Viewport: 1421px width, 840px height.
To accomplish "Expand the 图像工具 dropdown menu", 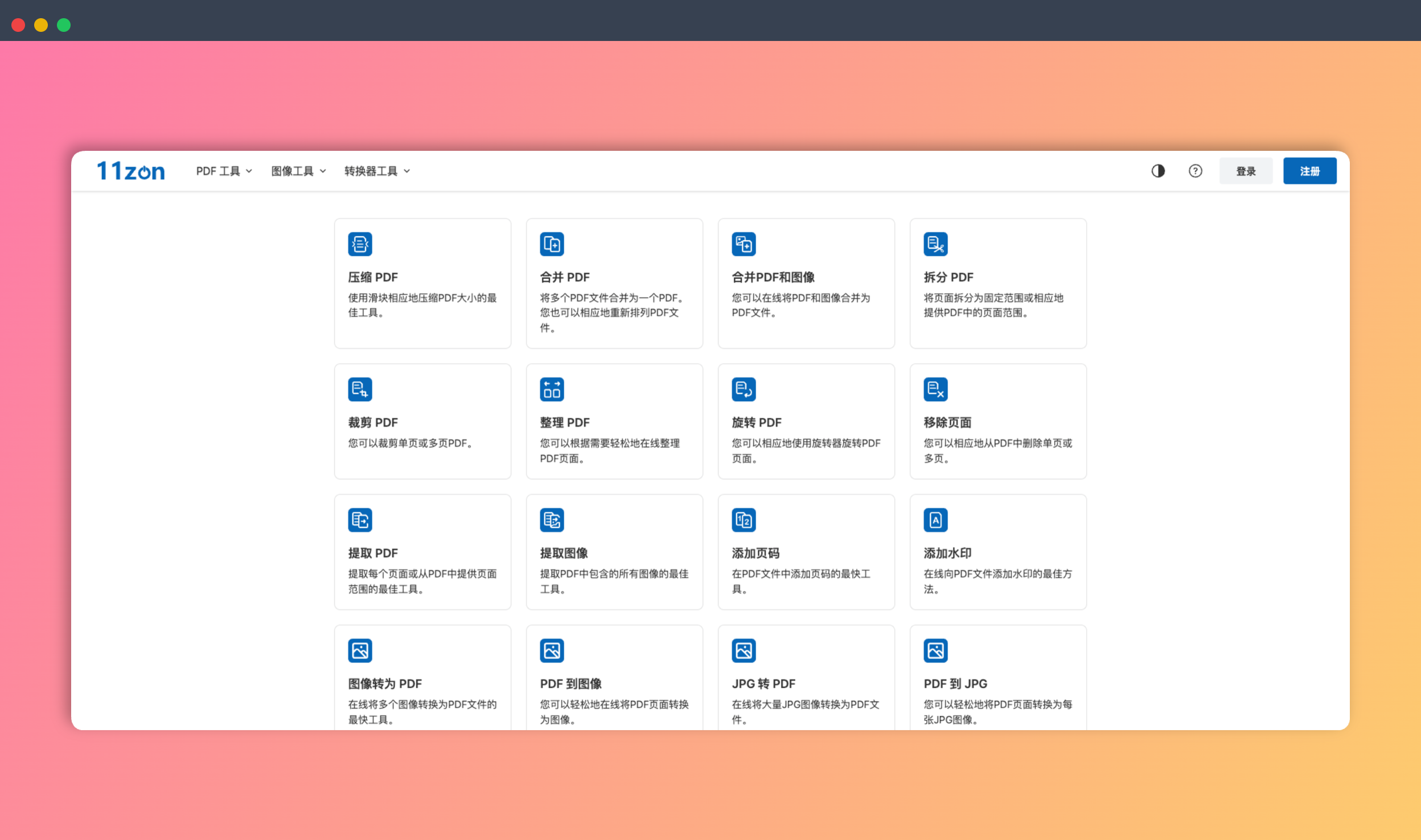I will pyautogui.click(x=297, y=171).
